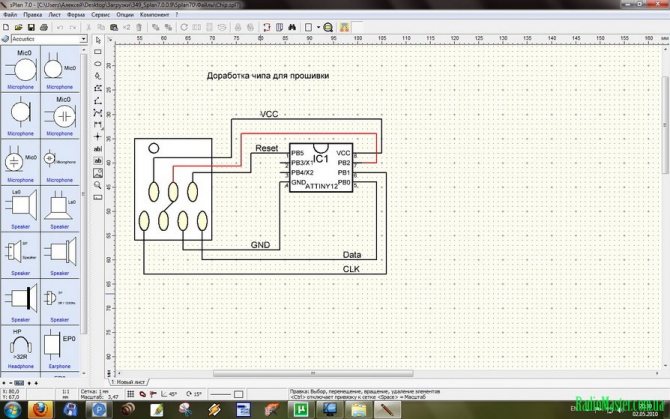The width and height of the screenshot is (670, 419).
Task: Open the Компонент menu
Action: coord(155,17)
